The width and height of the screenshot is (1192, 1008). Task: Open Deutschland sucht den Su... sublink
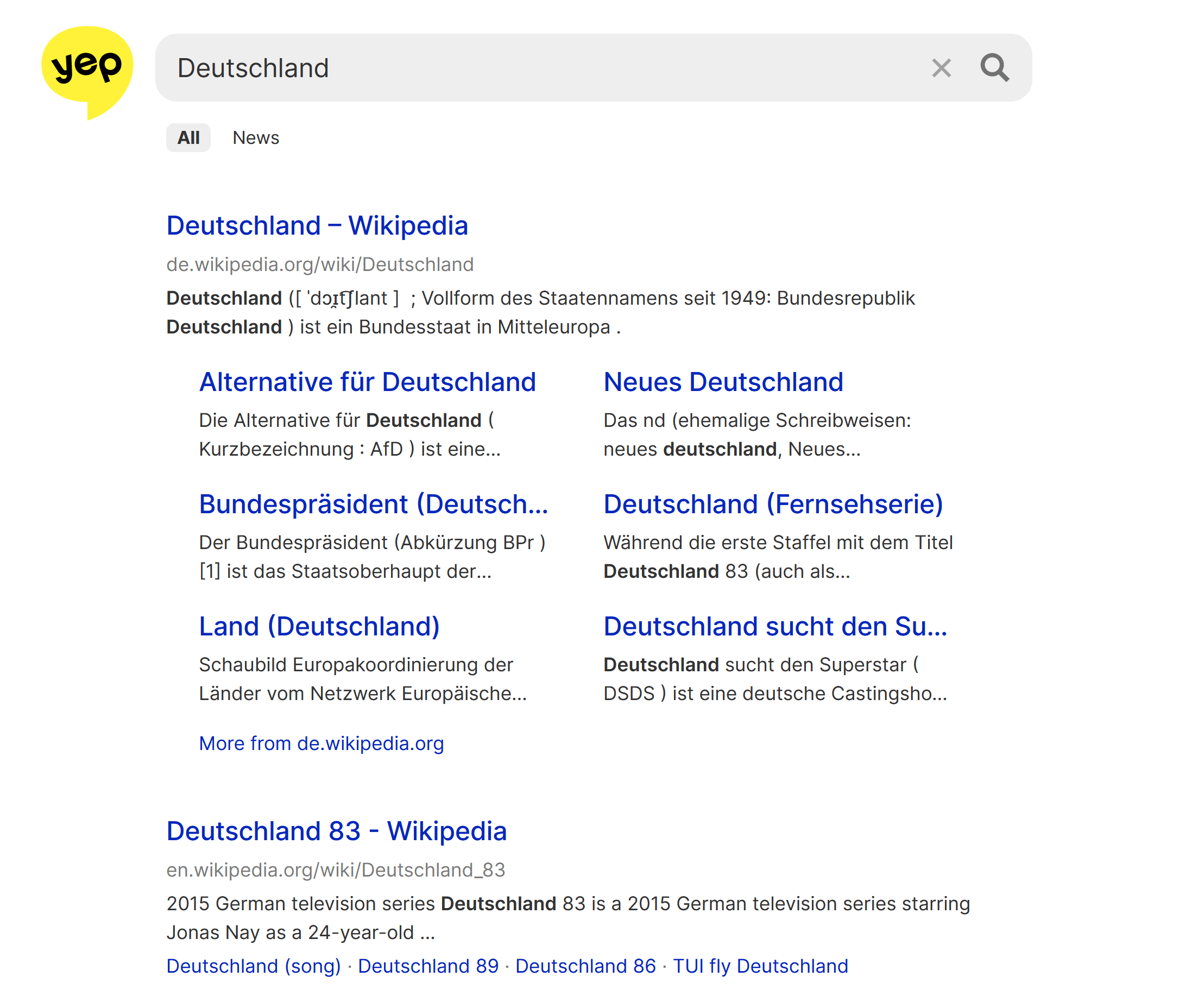point(775,626)
